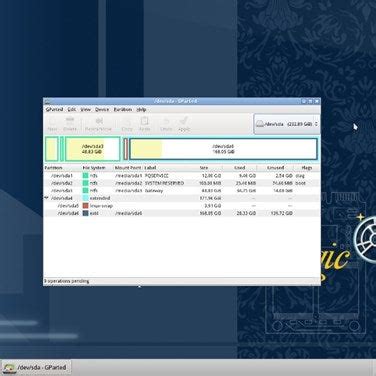Click the hard disk icon in device selector
This screenshot has width=376, height=376.
260,124
